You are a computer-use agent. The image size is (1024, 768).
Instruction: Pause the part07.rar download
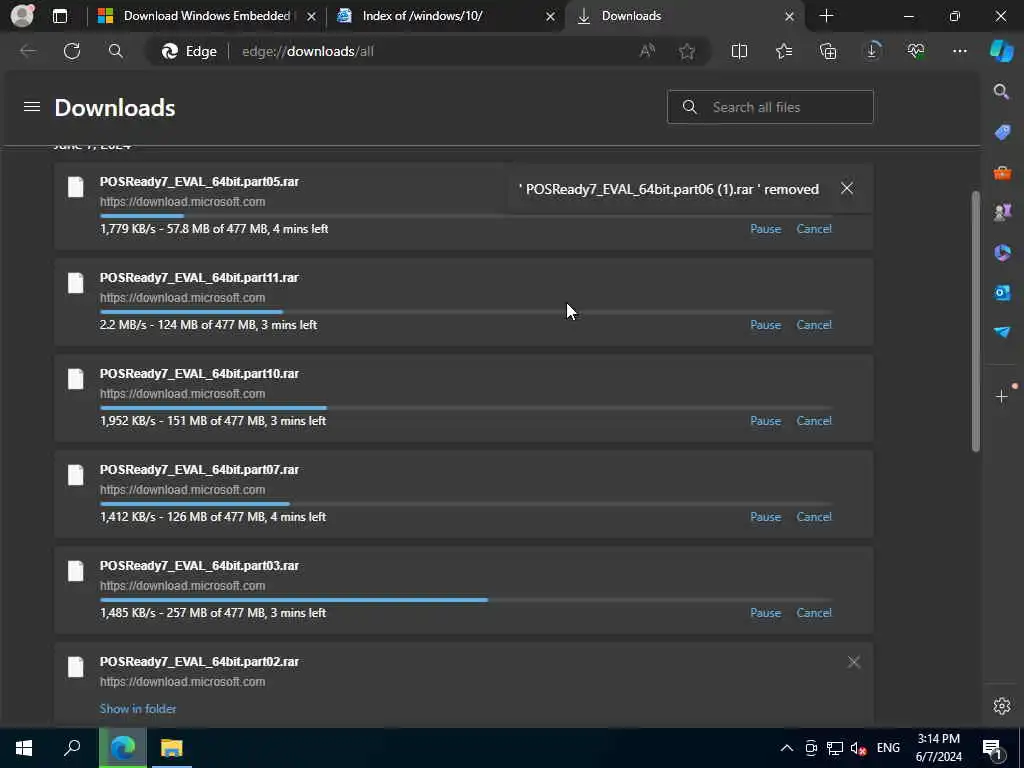[765, 517]
